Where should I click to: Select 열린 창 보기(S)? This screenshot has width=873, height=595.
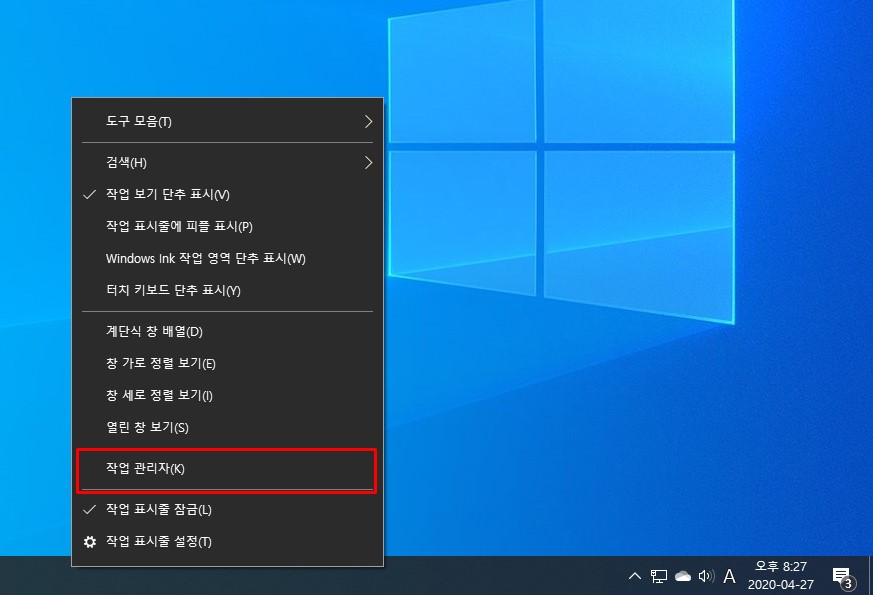(x=227, y=427)
